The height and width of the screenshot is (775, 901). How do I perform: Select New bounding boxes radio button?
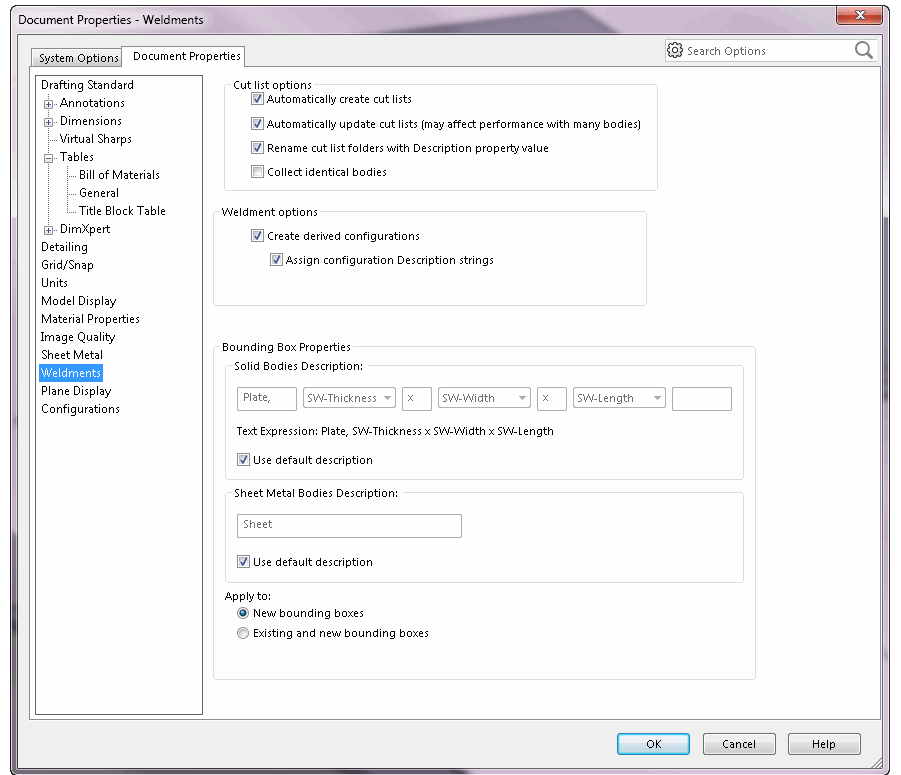click(243, 613)
